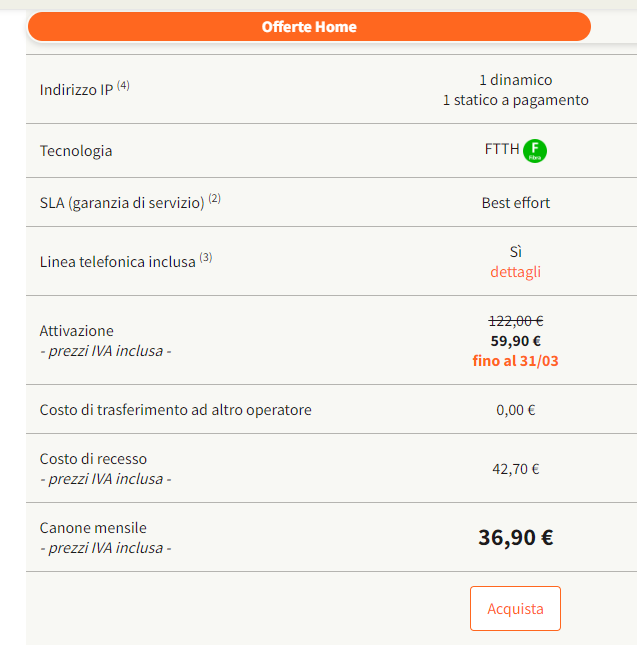
Task: Click the '1 statico a pagamento' text
Action: (x=515, y=100)
